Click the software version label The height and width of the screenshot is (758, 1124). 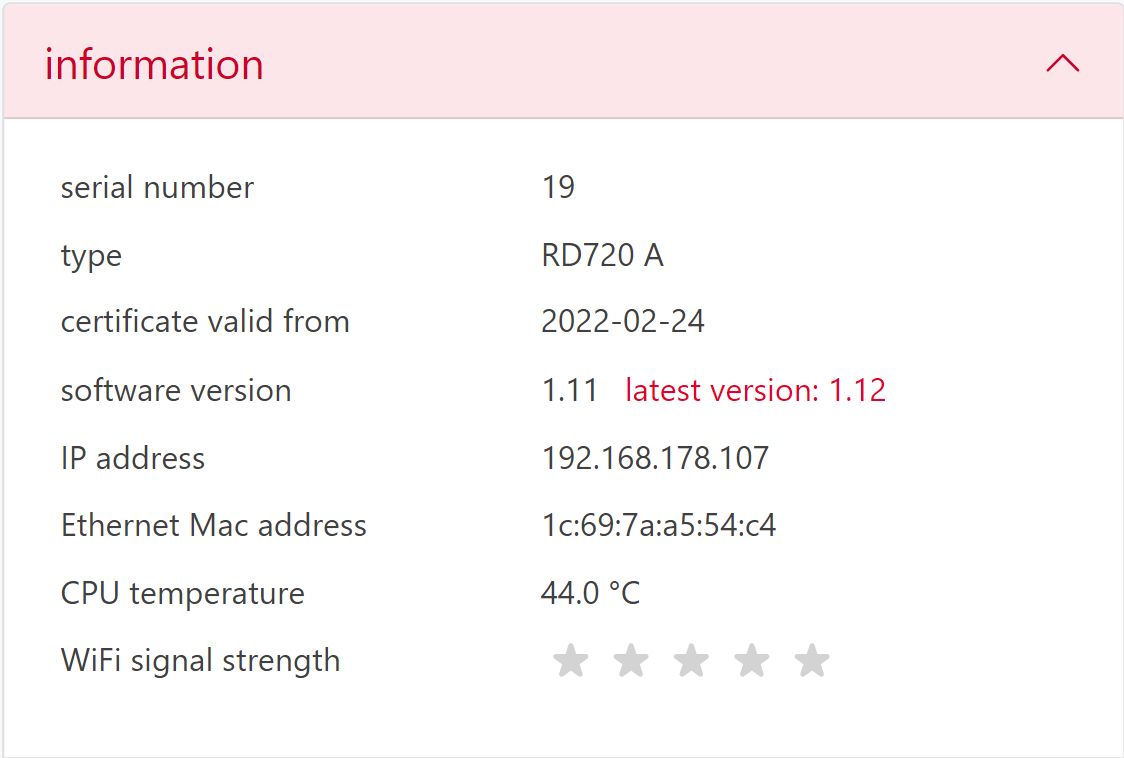pos(176,390)
